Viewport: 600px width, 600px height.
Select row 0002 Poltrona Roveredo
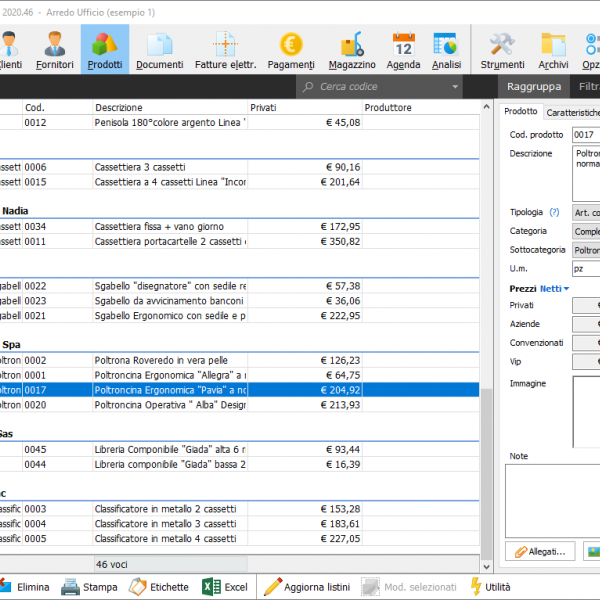pyautogui.click(x=240, y=360)
